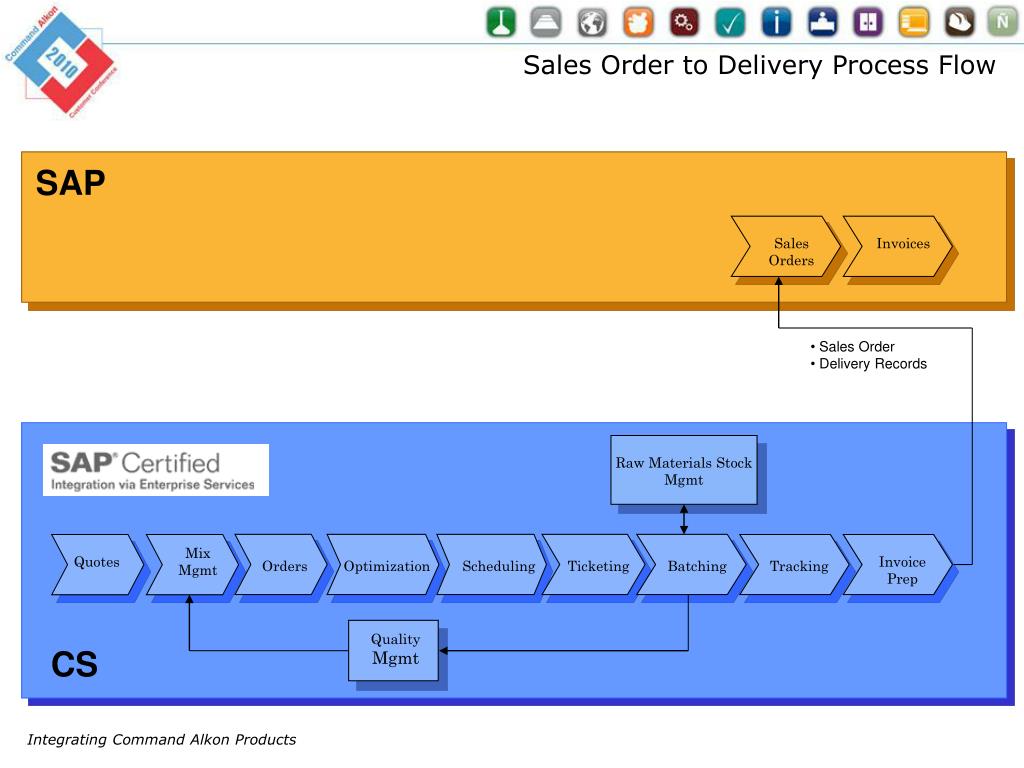Open the brown hard hat icon
This screenshot has height=768, width=1024.
click(960, 22)
